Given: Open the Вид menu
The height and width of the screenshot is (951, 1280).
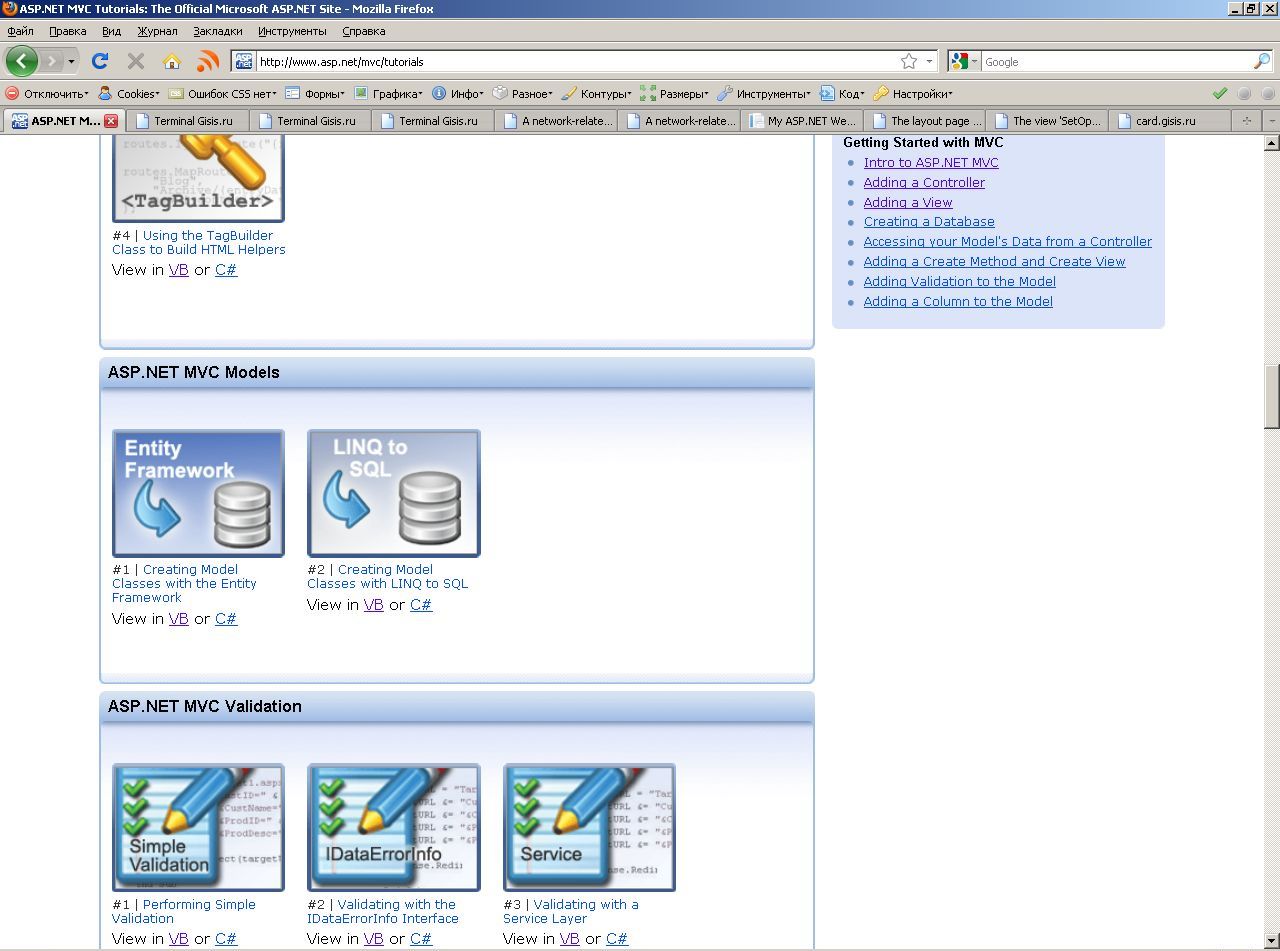Looking at the screenshot, I should pos(111,31).
